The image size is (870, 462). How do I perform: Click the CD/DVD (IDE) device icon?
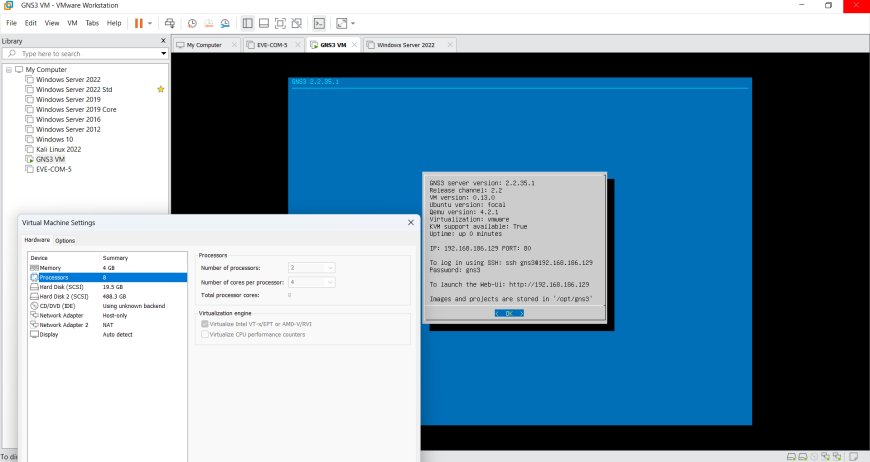[34, 306]
